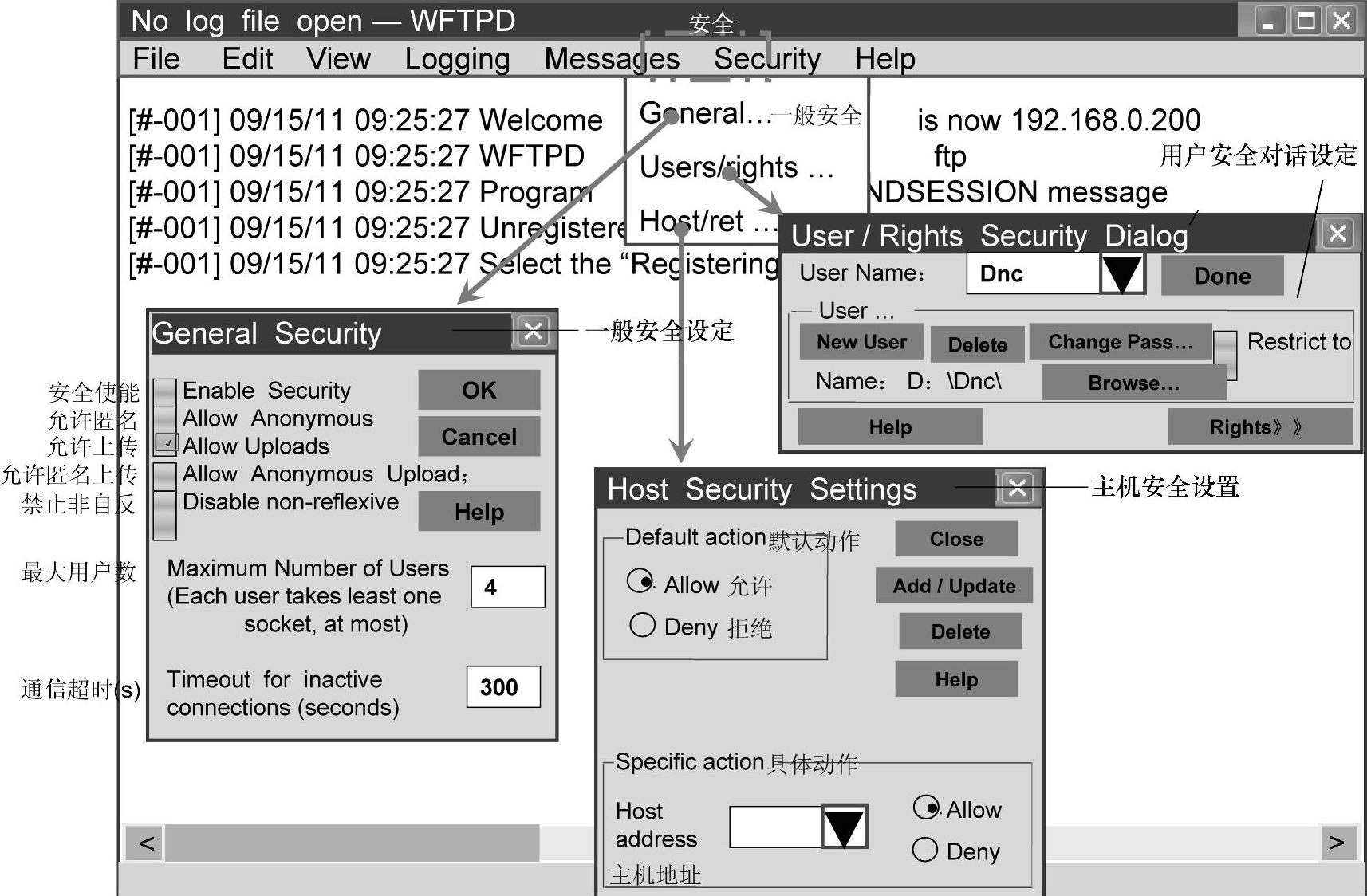Click the User Name field showing Dnc
This screenshot has width=1367, height=896.
(1034, 273)
